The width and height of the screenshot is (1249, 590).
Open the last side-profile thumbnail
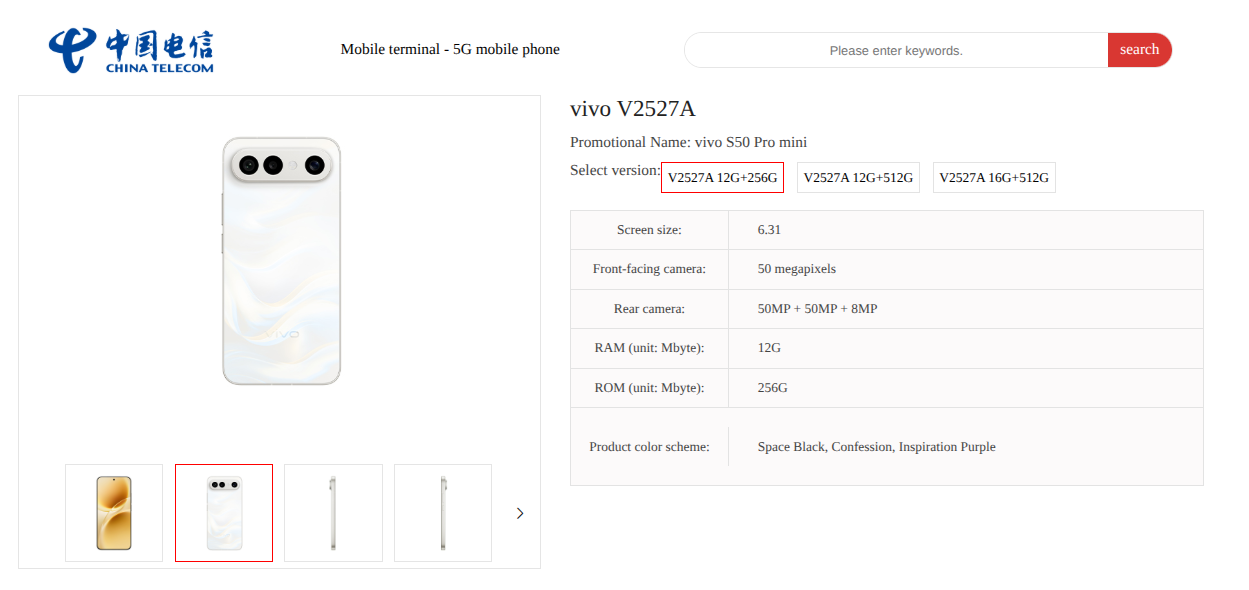click(443, 513)
